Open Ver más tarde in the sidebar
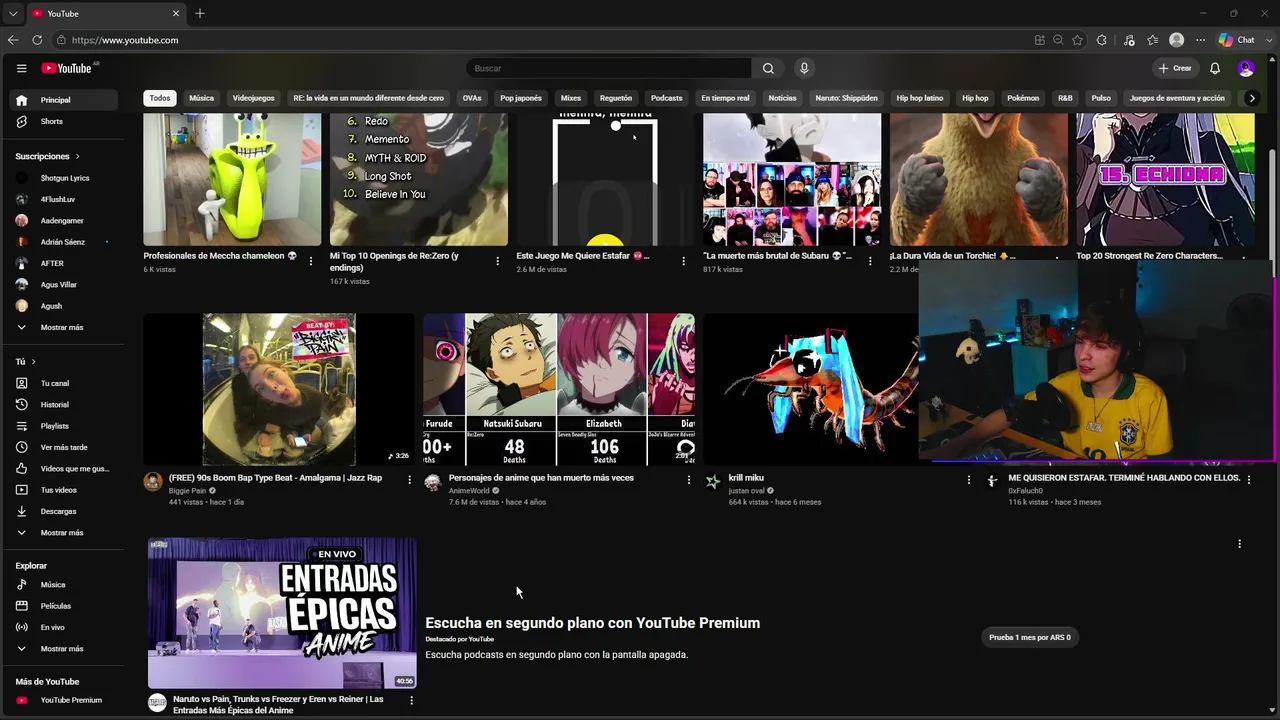This screenshot has width=1280, height=720. pos(65,447)
